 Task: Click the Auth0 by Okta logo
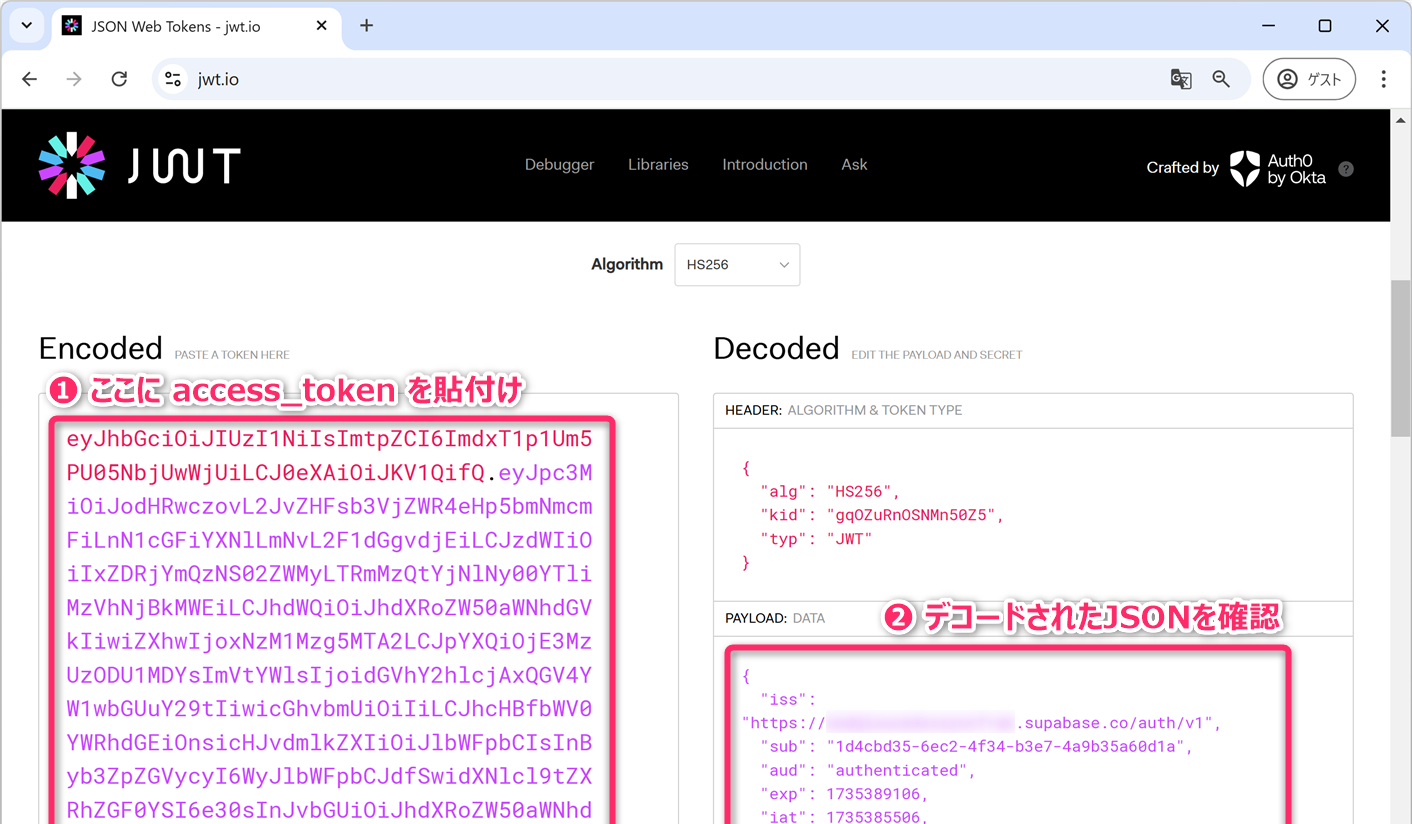tap(1277, 169)
